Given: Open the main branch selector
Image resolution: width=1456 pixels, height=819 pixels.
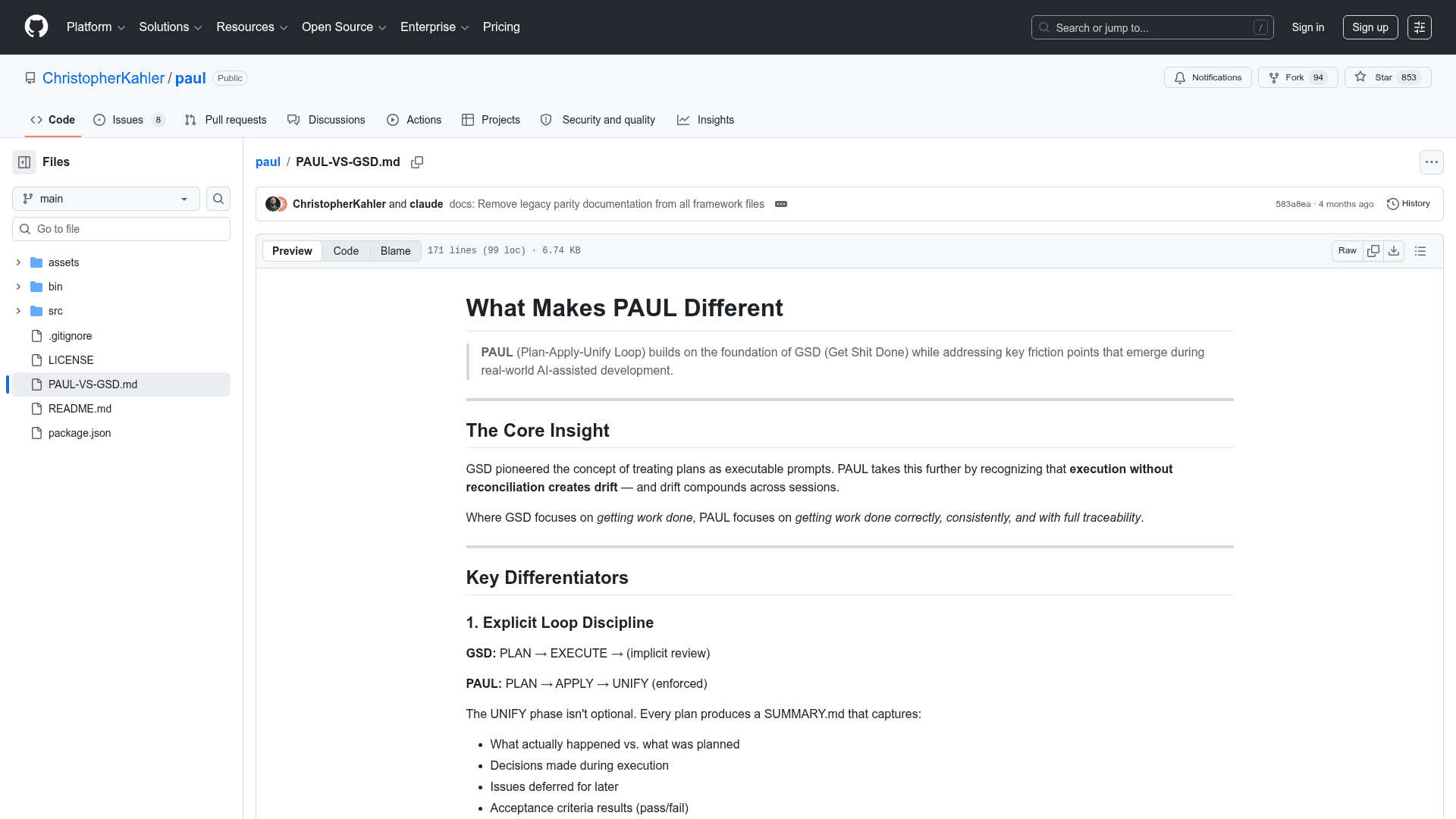Looking at the screenshot, I should (x=106, y=199).
